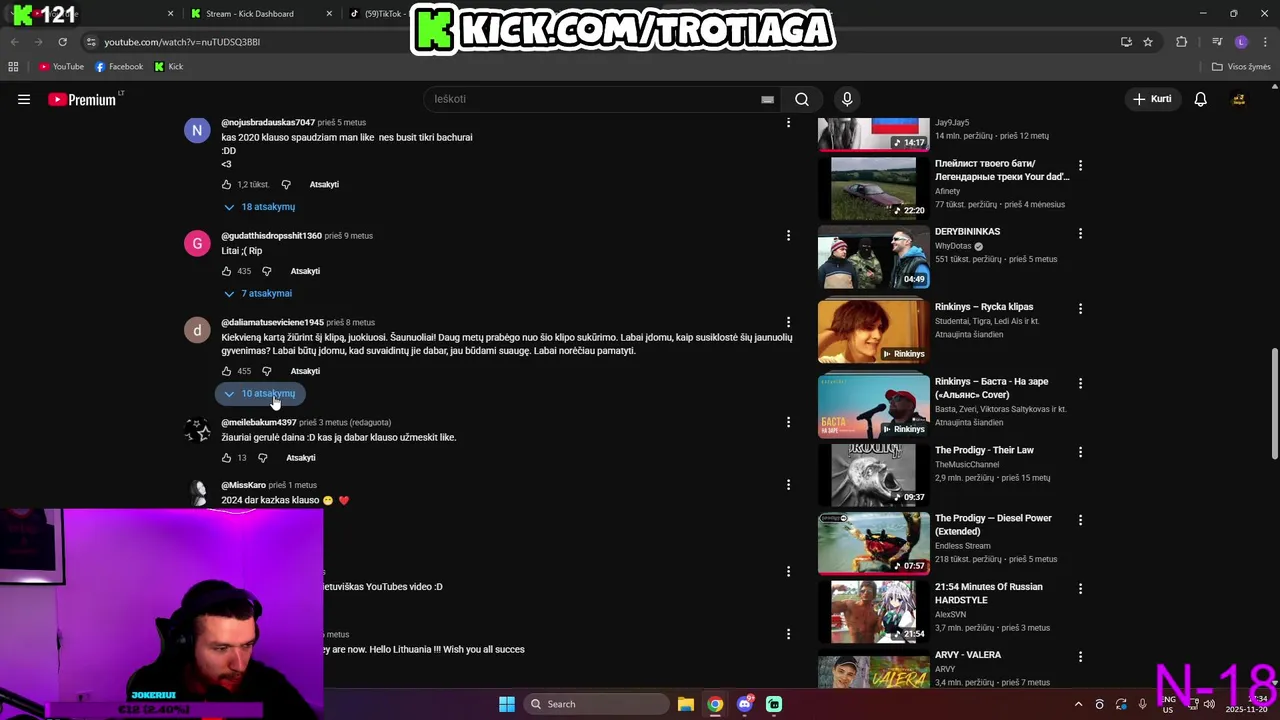Open the YouTube bookmark
Image resolution: width=1280 pixels, height=720 pixels.
point(61,67)
